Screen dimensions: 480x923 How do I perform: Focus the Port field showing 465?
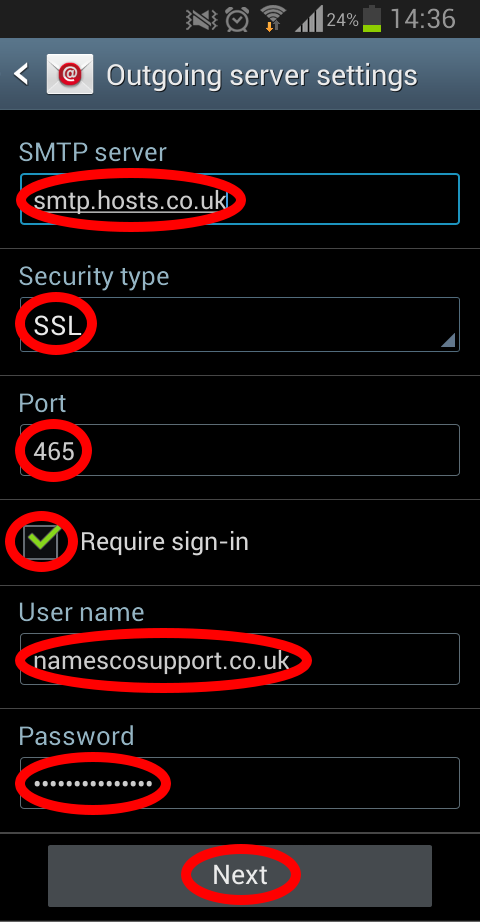coord(240,450)
